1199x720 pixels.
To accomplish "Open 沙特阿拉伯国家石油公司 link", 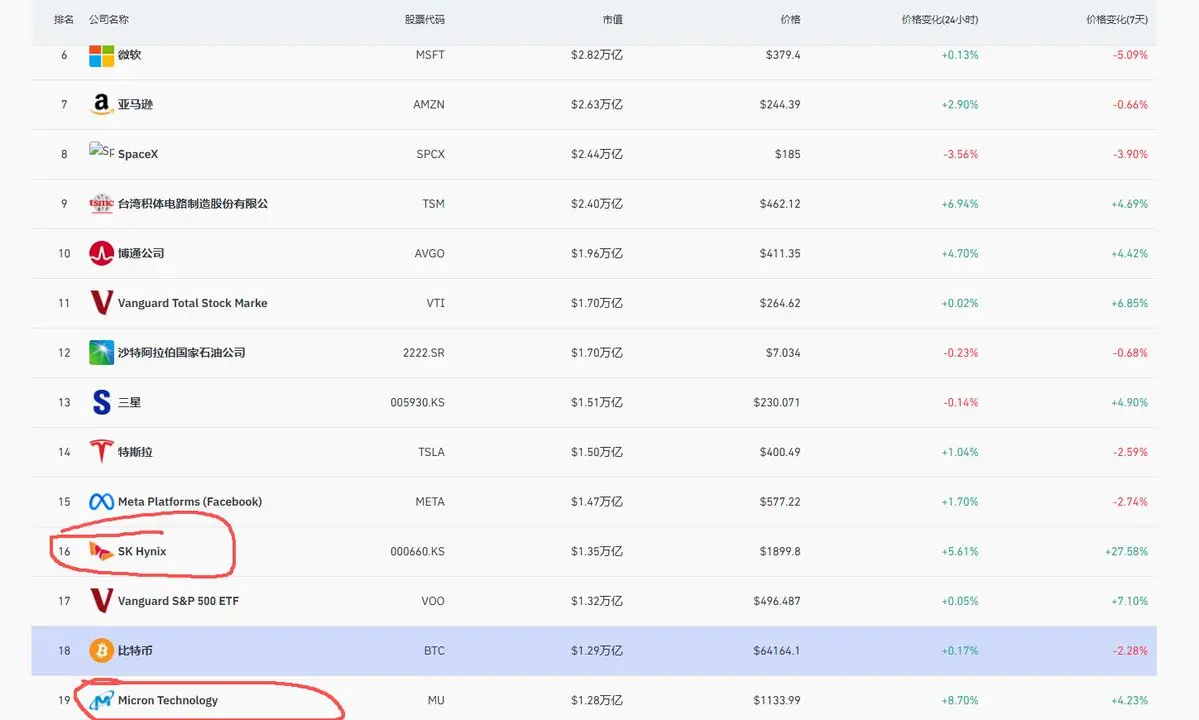I will point(181,353).
